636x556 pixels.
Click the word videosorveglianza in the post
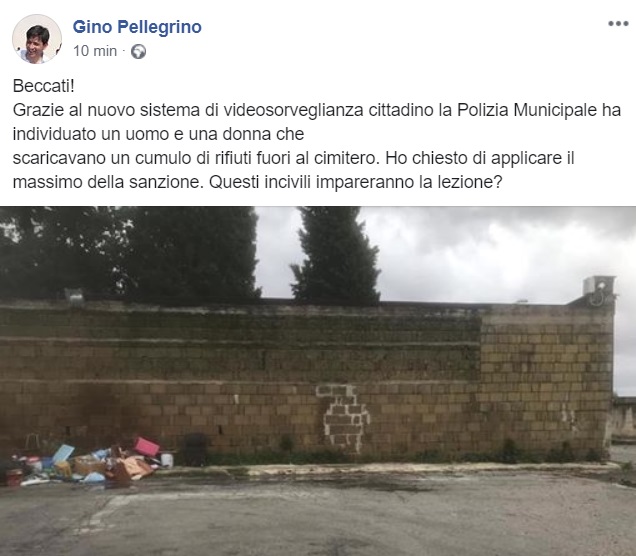(x=294, y=110)
